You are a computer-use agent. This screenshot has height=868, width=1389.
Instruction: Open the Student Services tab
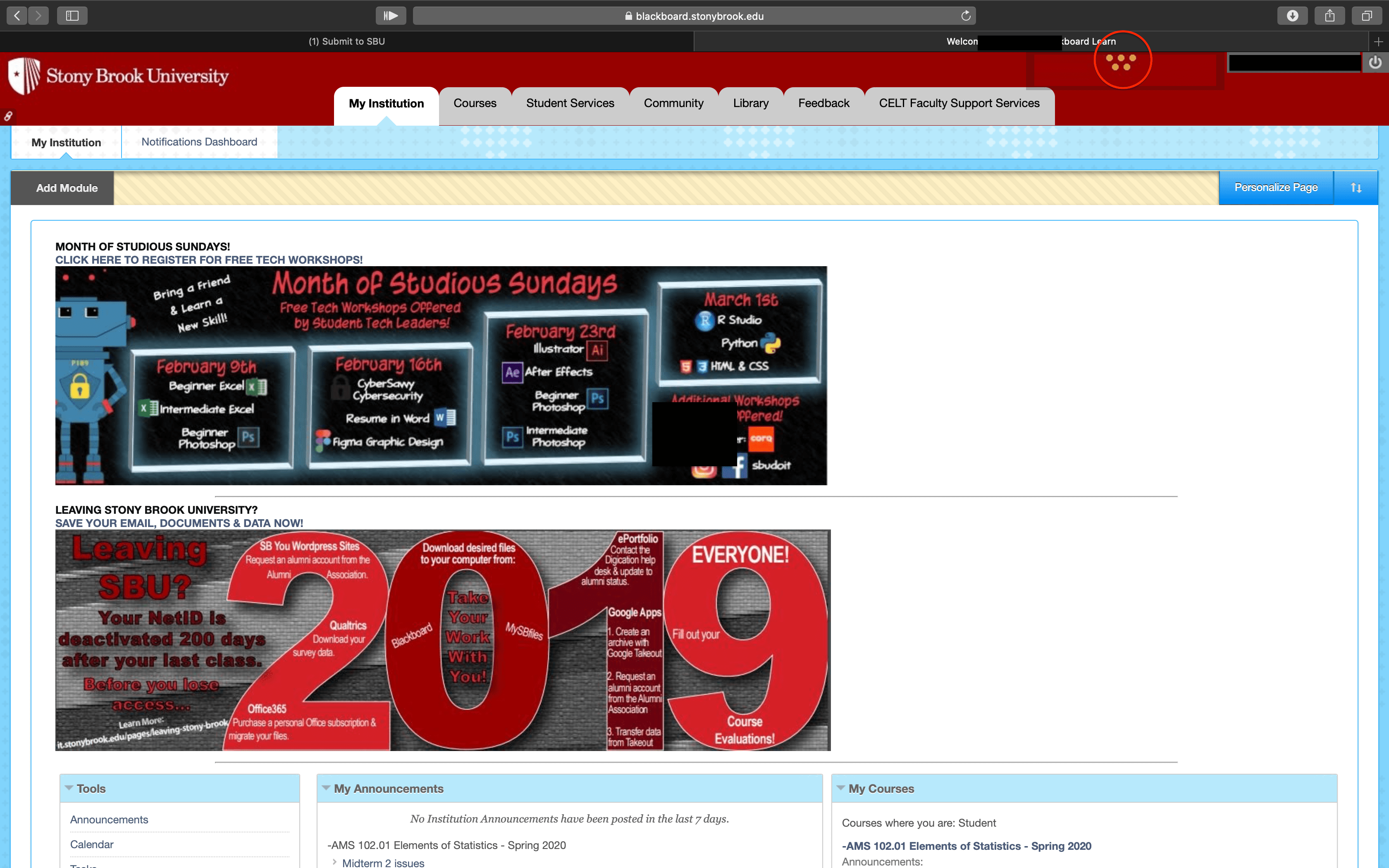pos(570,103)
